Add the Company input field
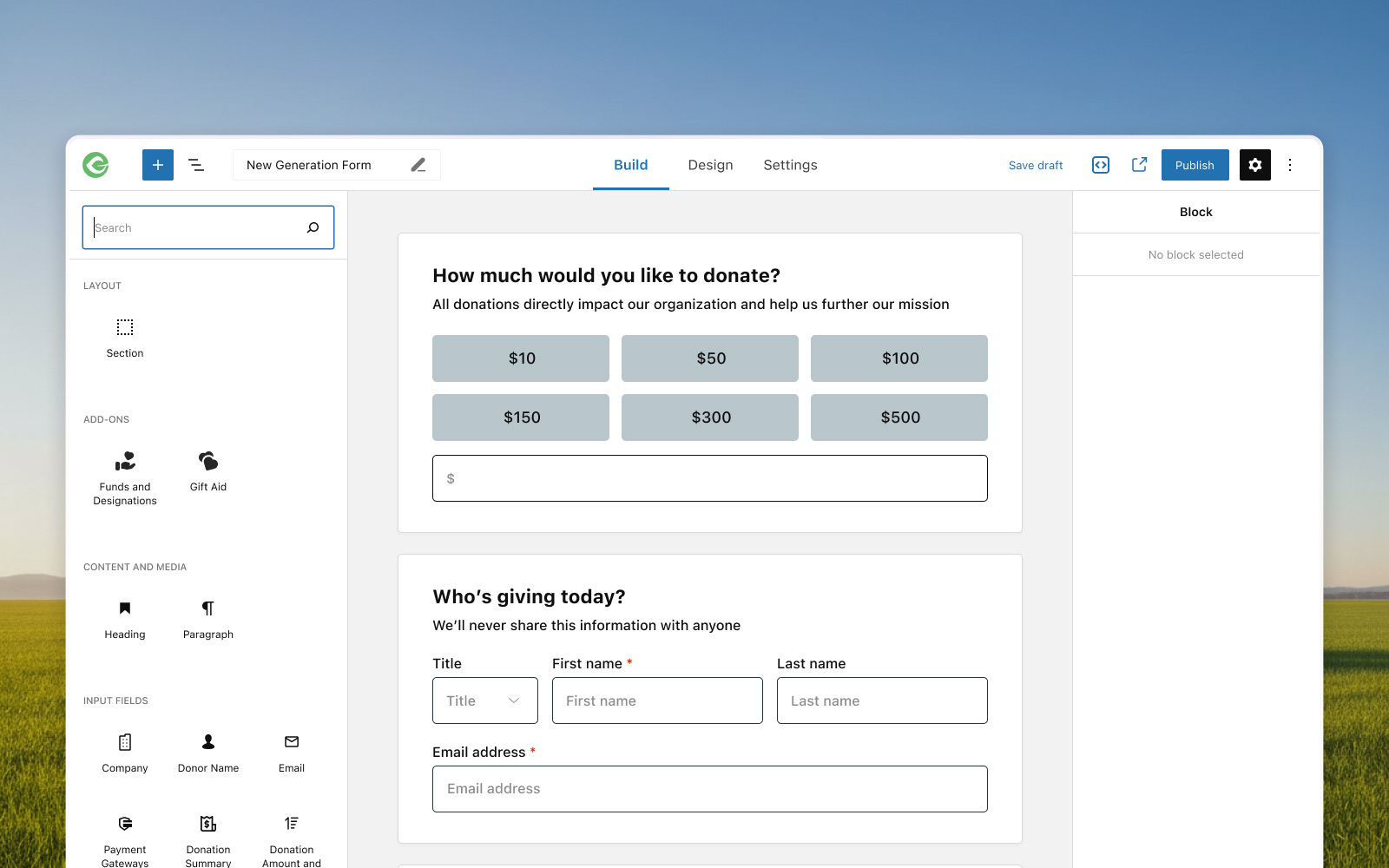The image size is (1389, 868). point(125,753)
